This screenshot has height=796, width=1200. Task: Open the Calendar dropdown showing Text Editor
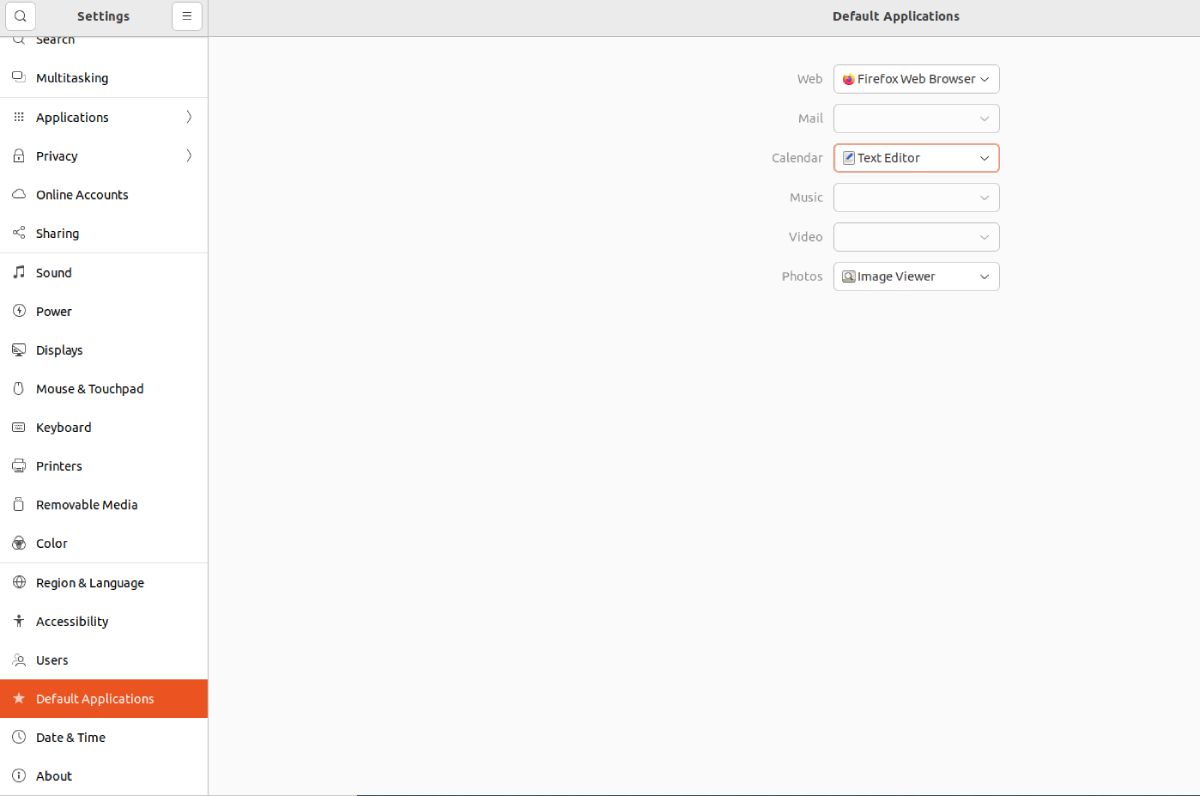(x=916, y=158)
